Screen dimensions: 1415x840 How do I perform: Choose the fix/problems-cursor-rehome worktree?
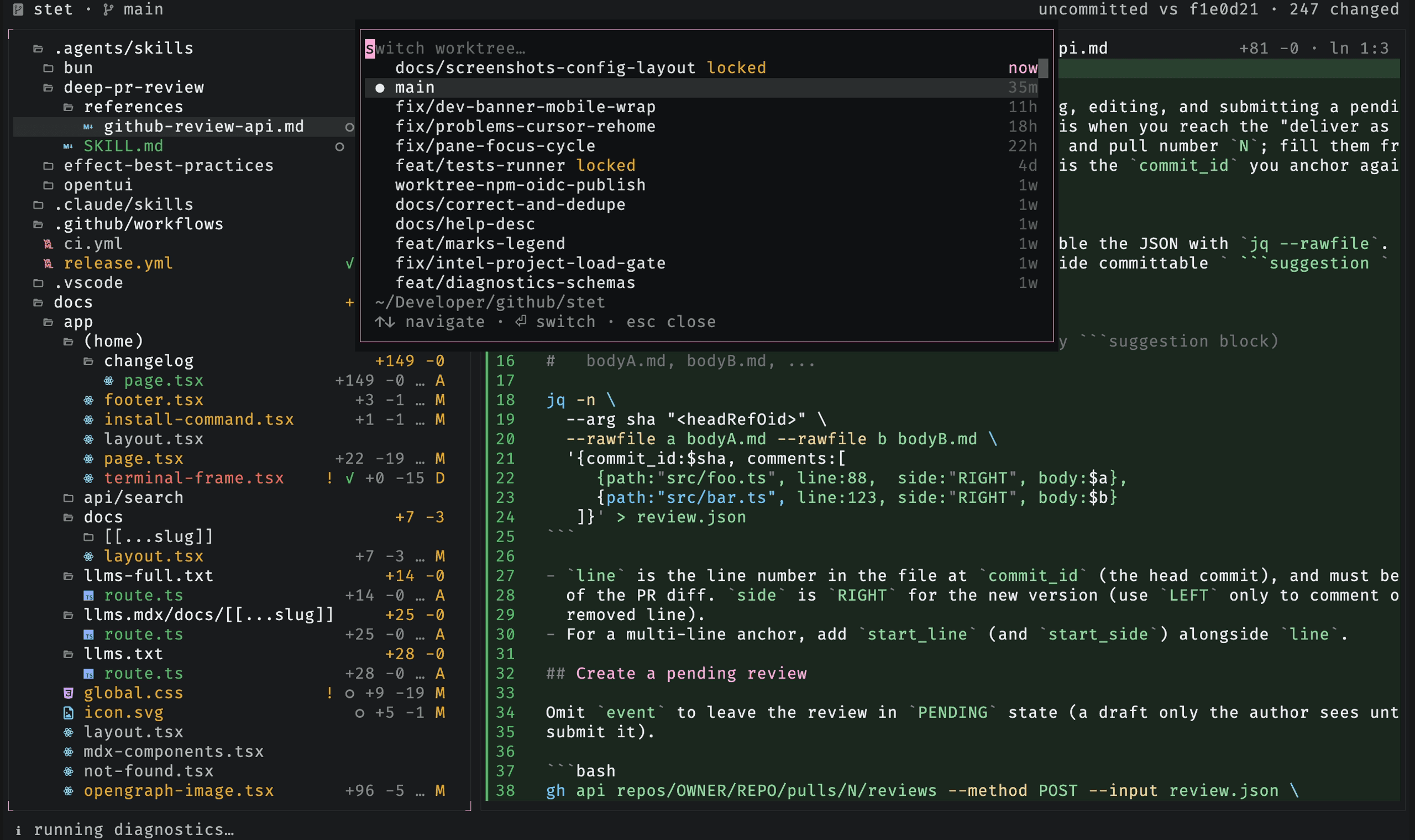701,127
